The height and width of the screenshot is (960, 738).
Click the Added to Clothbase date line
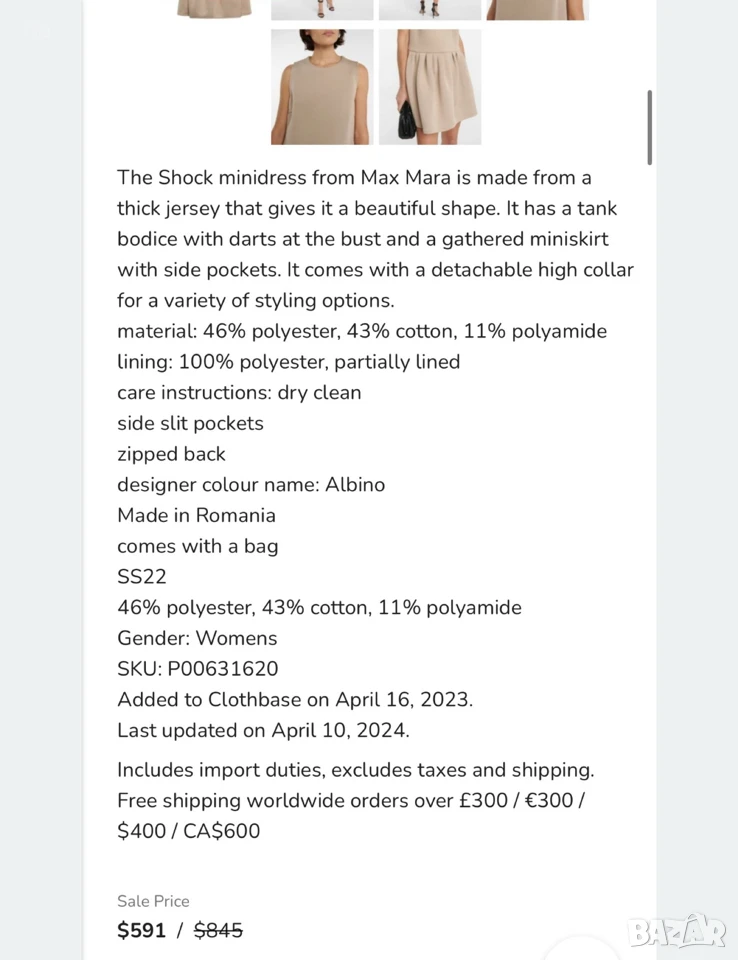pyautogui.click(x=295, y=699)
